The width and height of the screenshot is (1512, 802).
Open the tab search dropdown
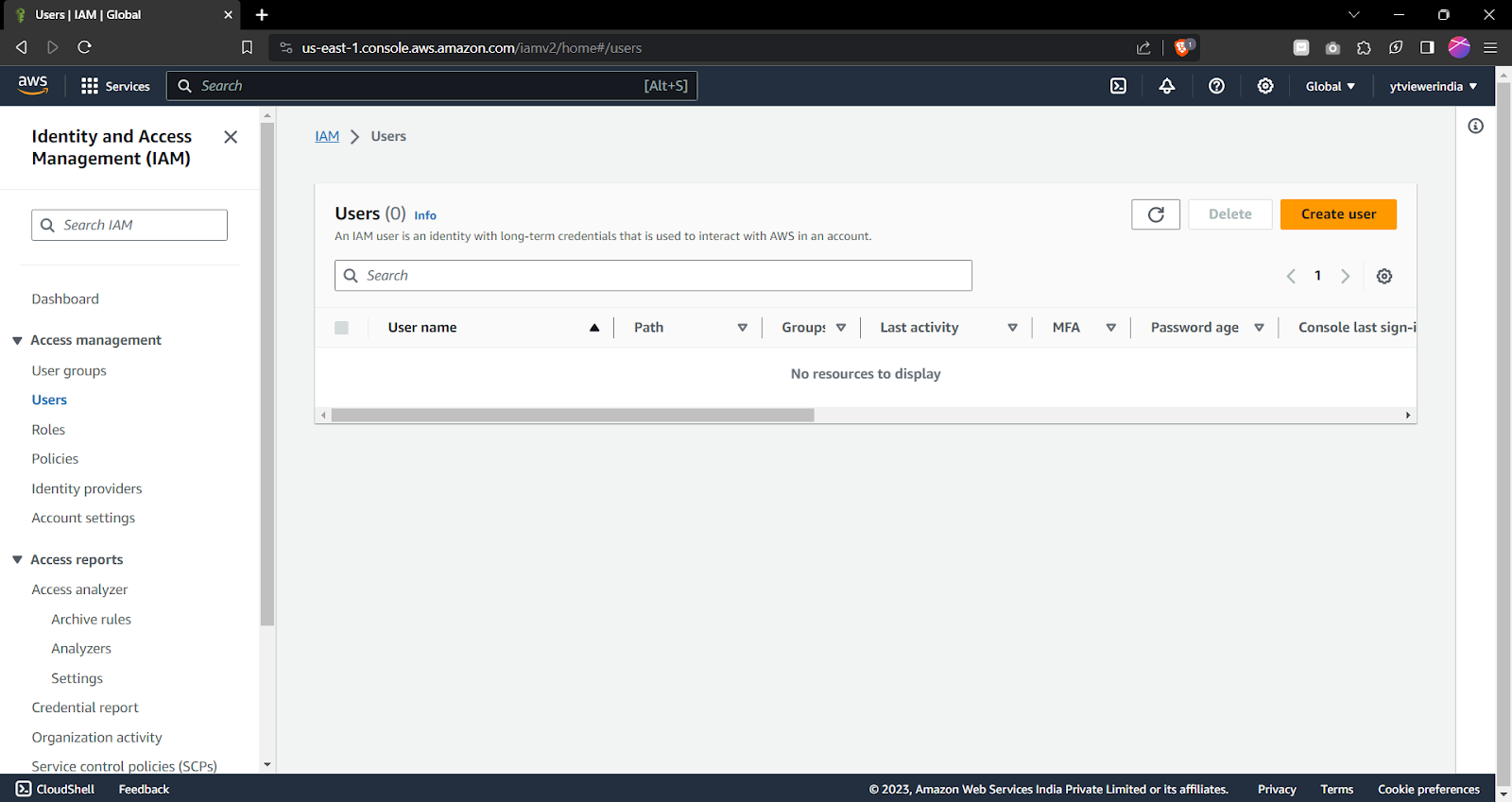pos(1353,15)
